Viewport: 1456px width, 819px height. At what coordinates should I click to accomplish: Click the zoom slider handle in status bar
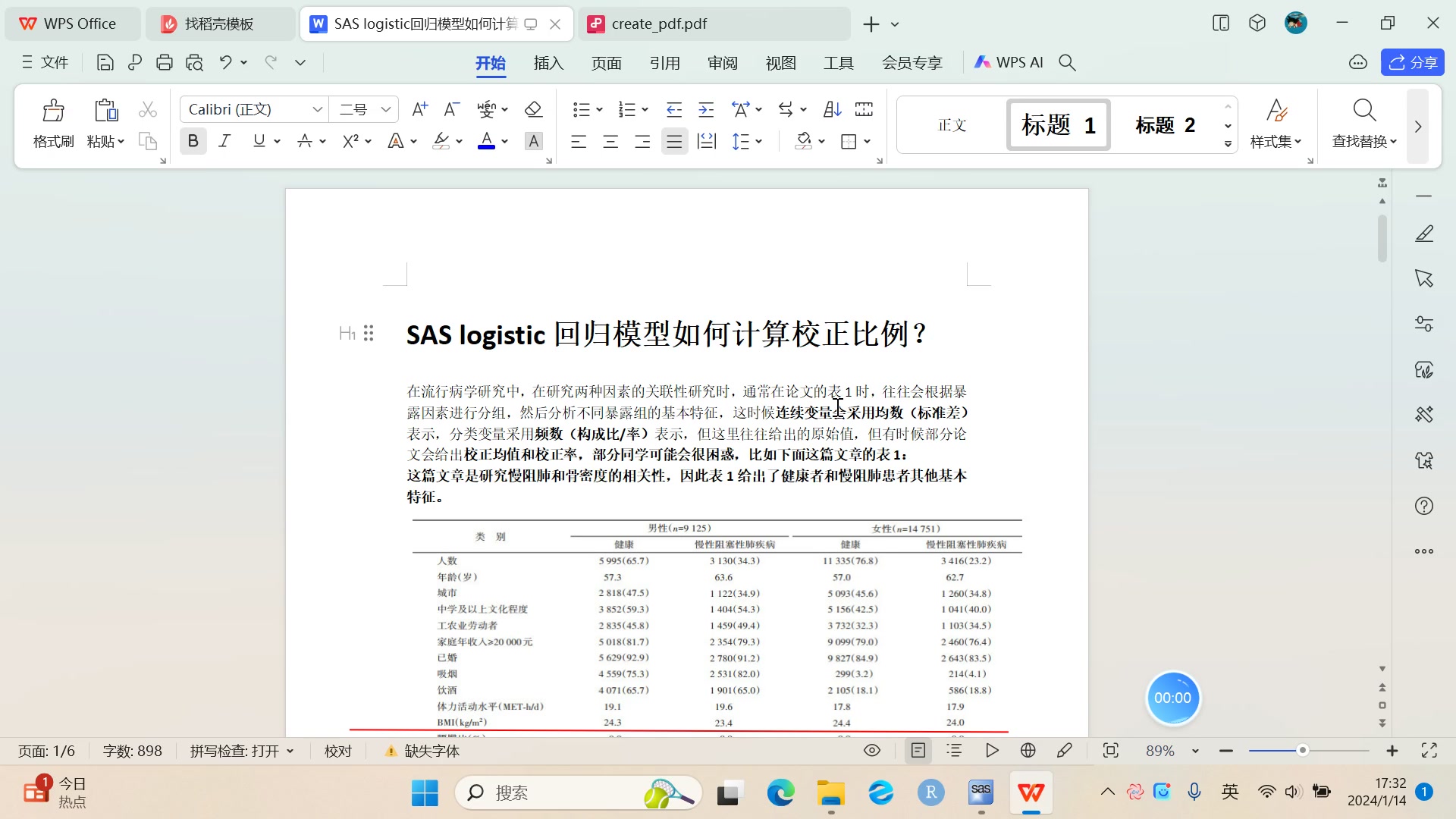1302,751
